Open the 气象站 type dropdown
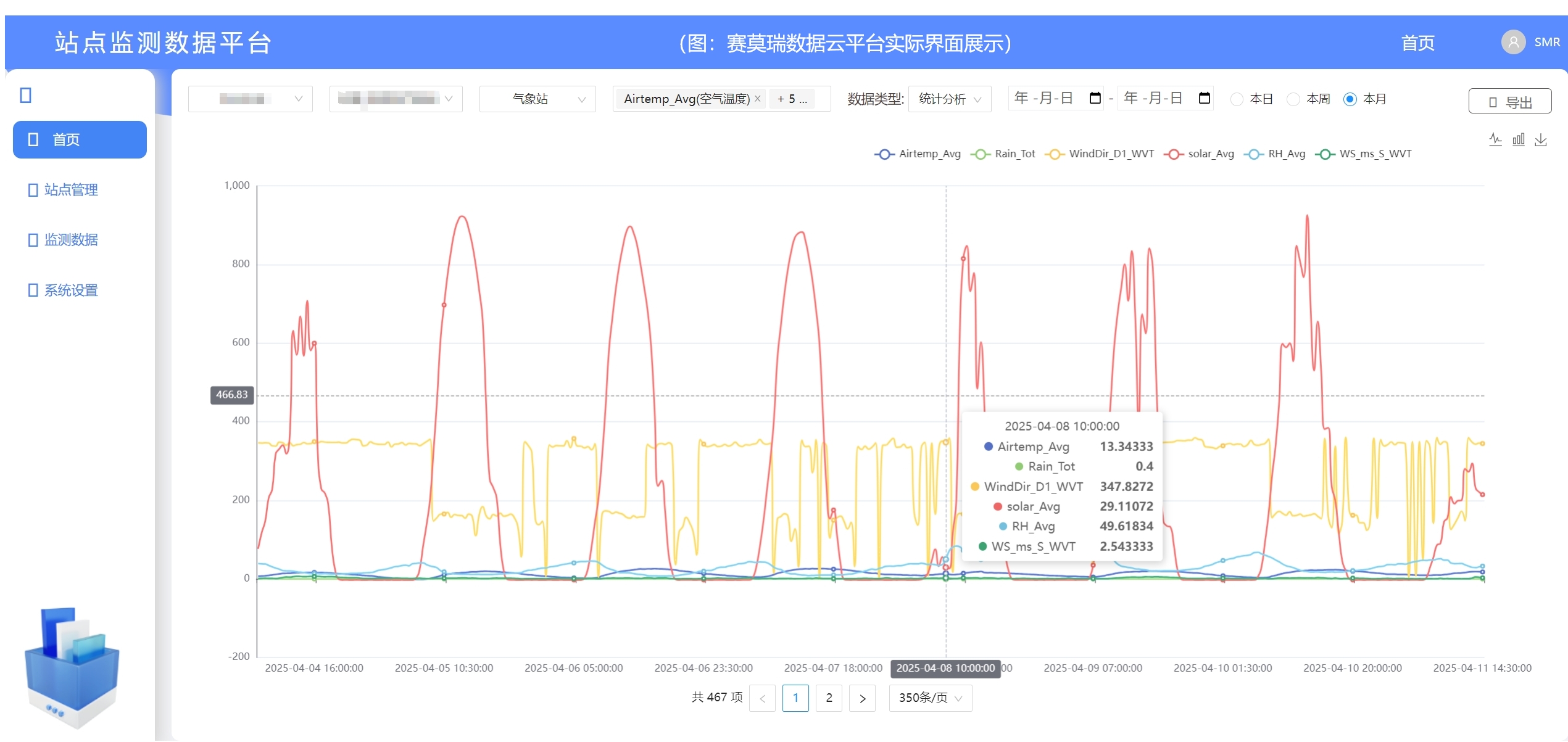1568x742 pixels. pos(537,99)
